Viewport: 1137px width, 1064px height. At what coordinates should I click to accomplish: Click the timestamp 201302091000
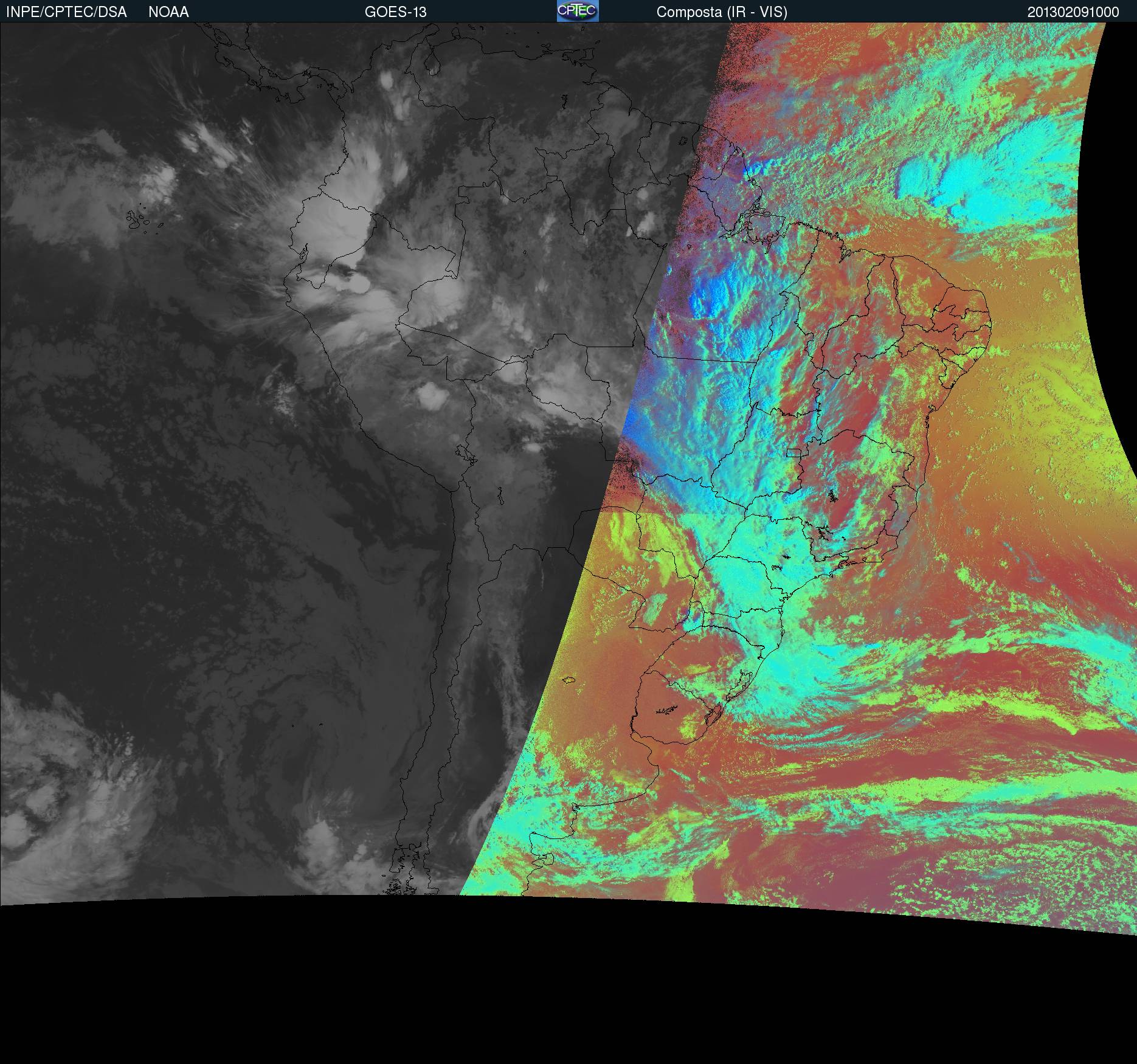coord(1073,12)
